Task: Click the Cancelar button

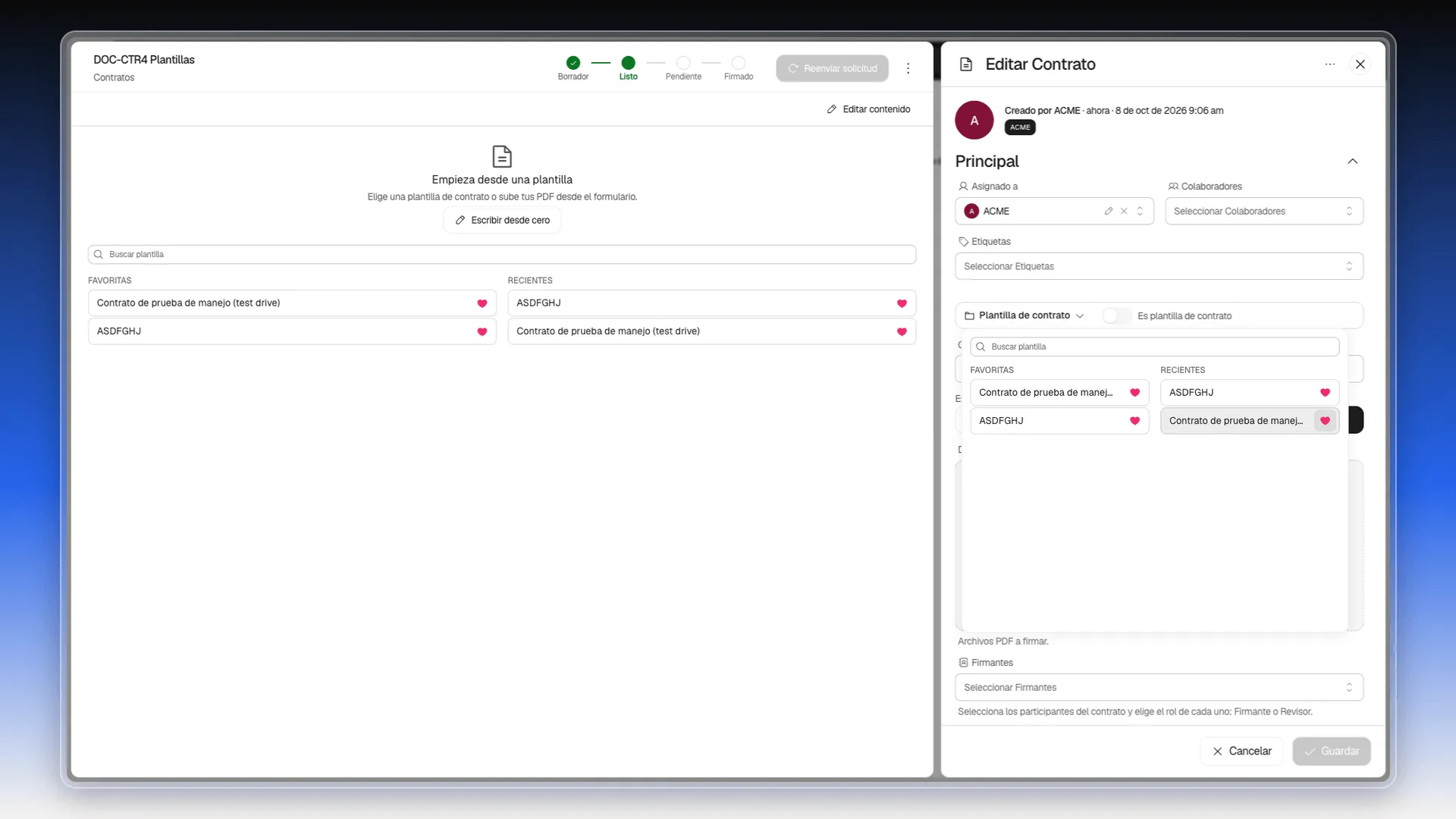Action: click(x=1241, y=751)
